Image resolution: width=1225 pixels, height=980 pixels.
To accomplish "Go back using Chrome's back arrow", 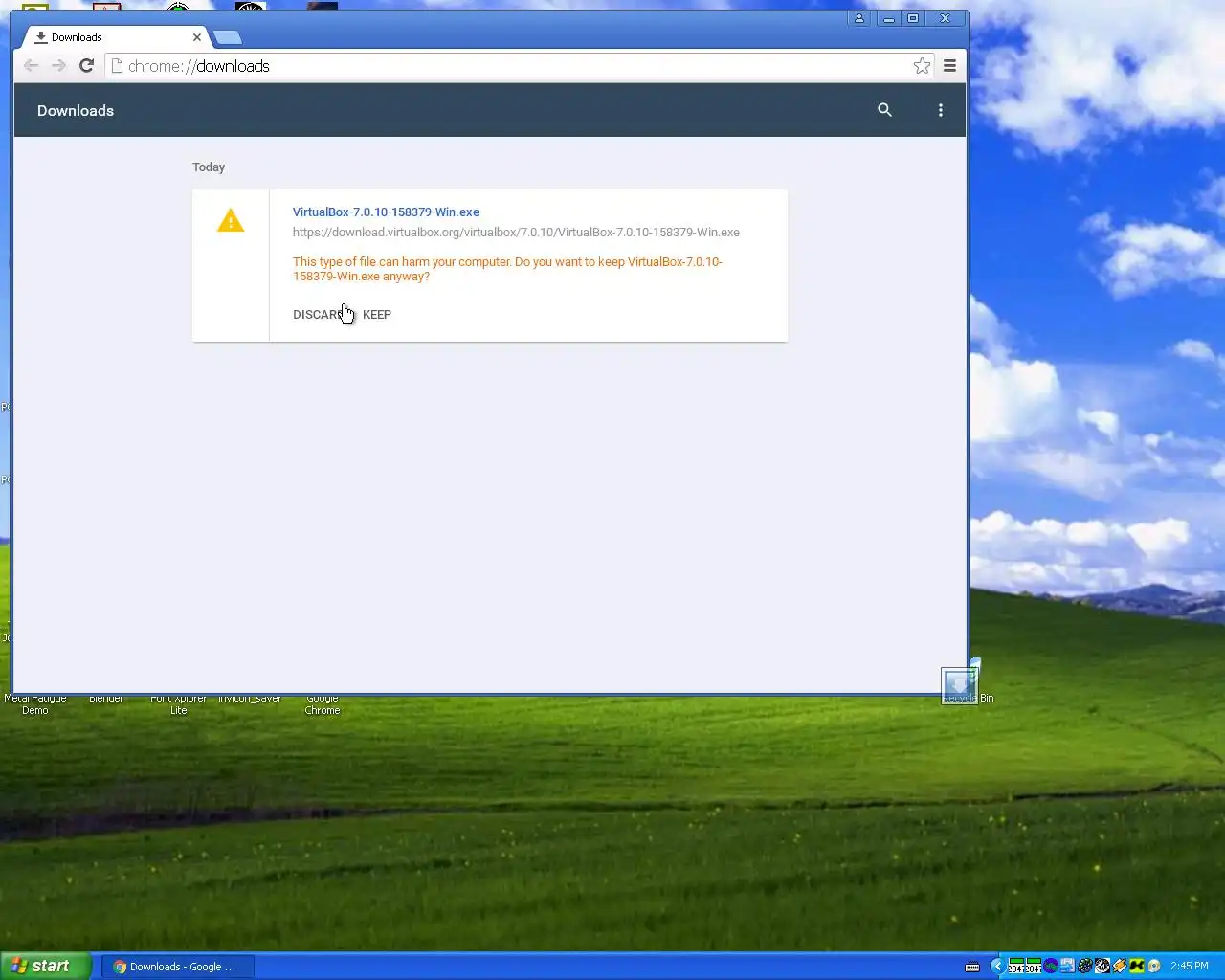I will click(x=31, y=65).
